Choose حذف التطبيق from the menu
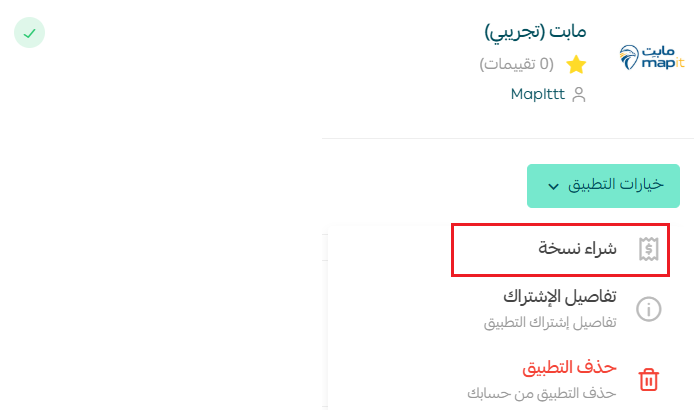 [x=560, y=380]
